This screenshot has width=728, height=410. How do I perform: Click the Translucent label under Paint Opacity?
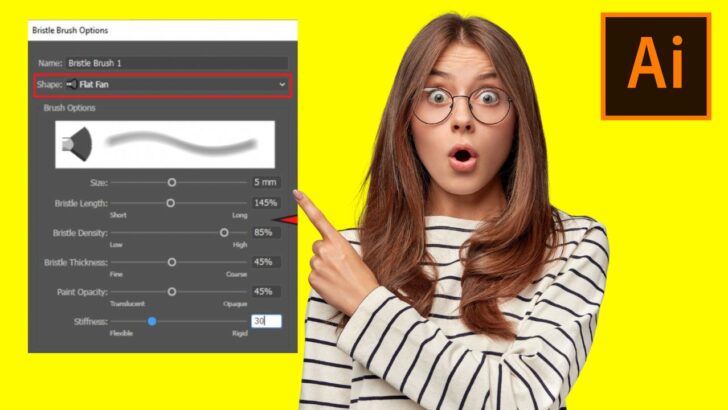tap(127, 304)
